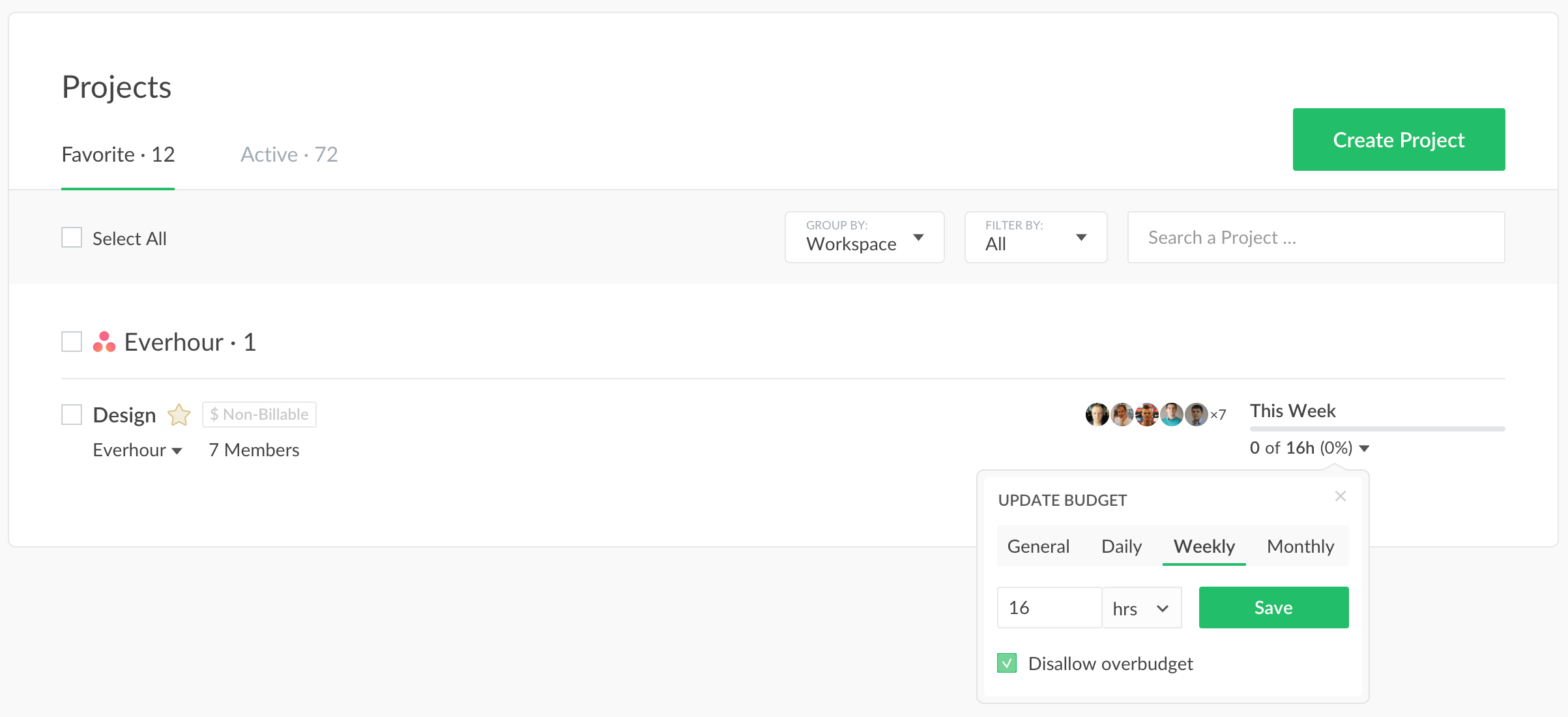This screenshot has width=1568, height=717.
Task: Click the This Week budget progress bar
Action: (1377, 429)
